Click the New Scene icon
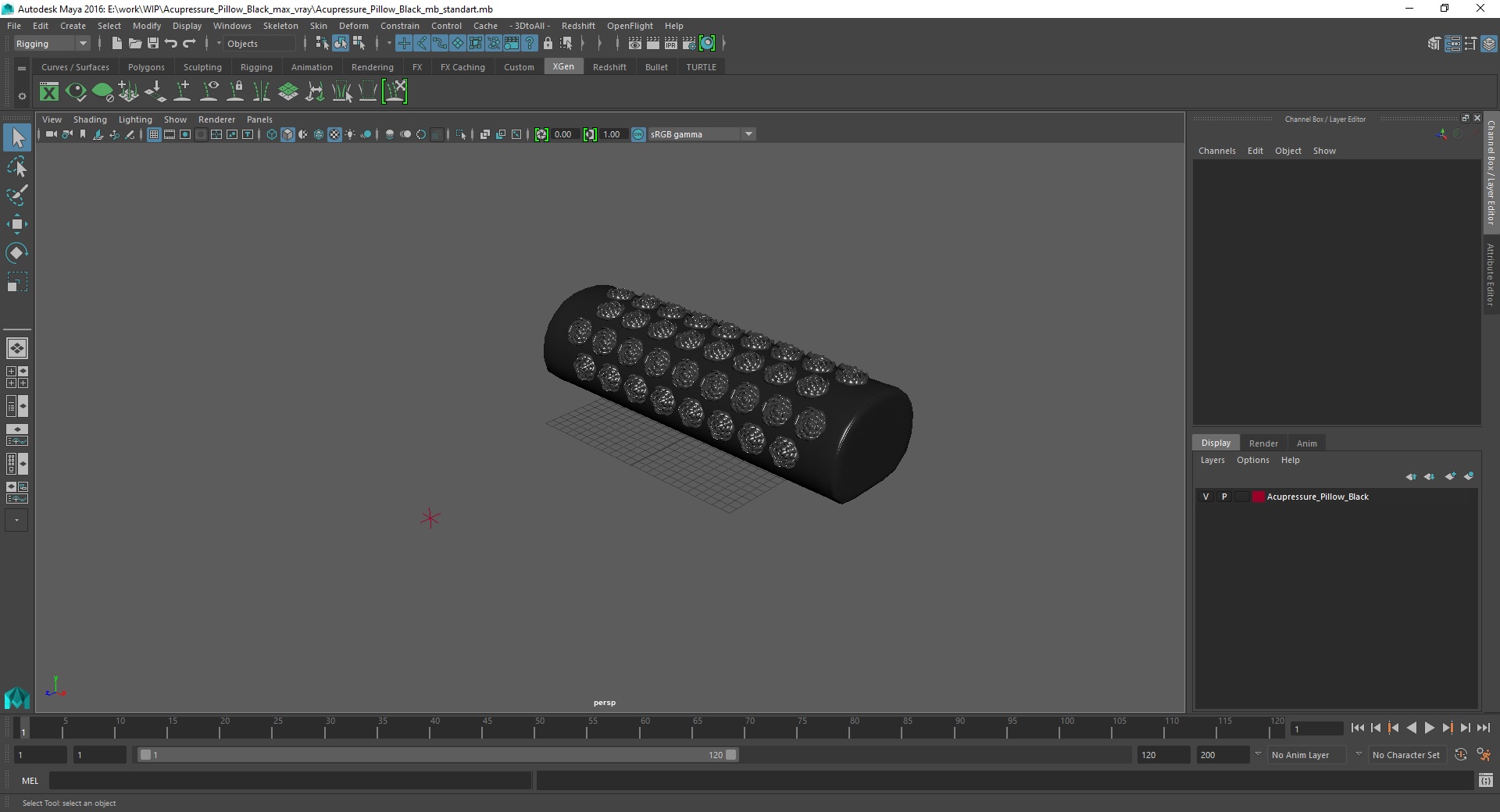Screen dimensions: 1500x812 point(116,44)
